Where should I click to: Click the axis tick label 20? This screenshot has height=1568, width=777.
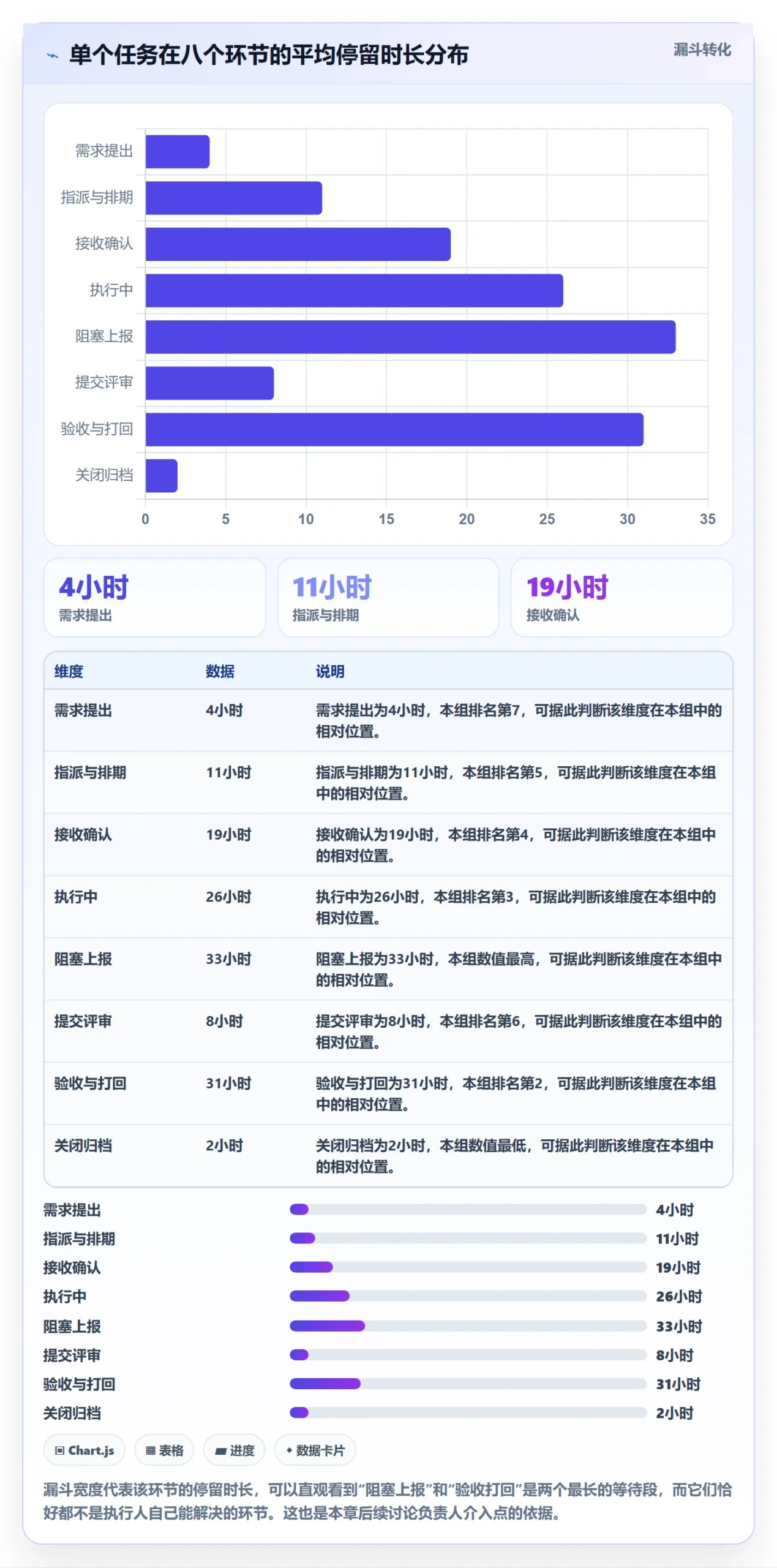467,519
